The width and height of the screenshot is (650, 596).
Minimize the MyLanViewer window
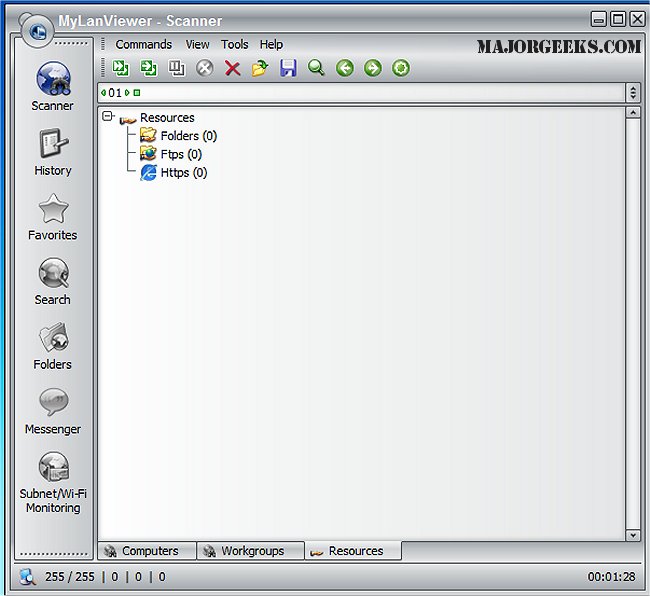[598, 19]
